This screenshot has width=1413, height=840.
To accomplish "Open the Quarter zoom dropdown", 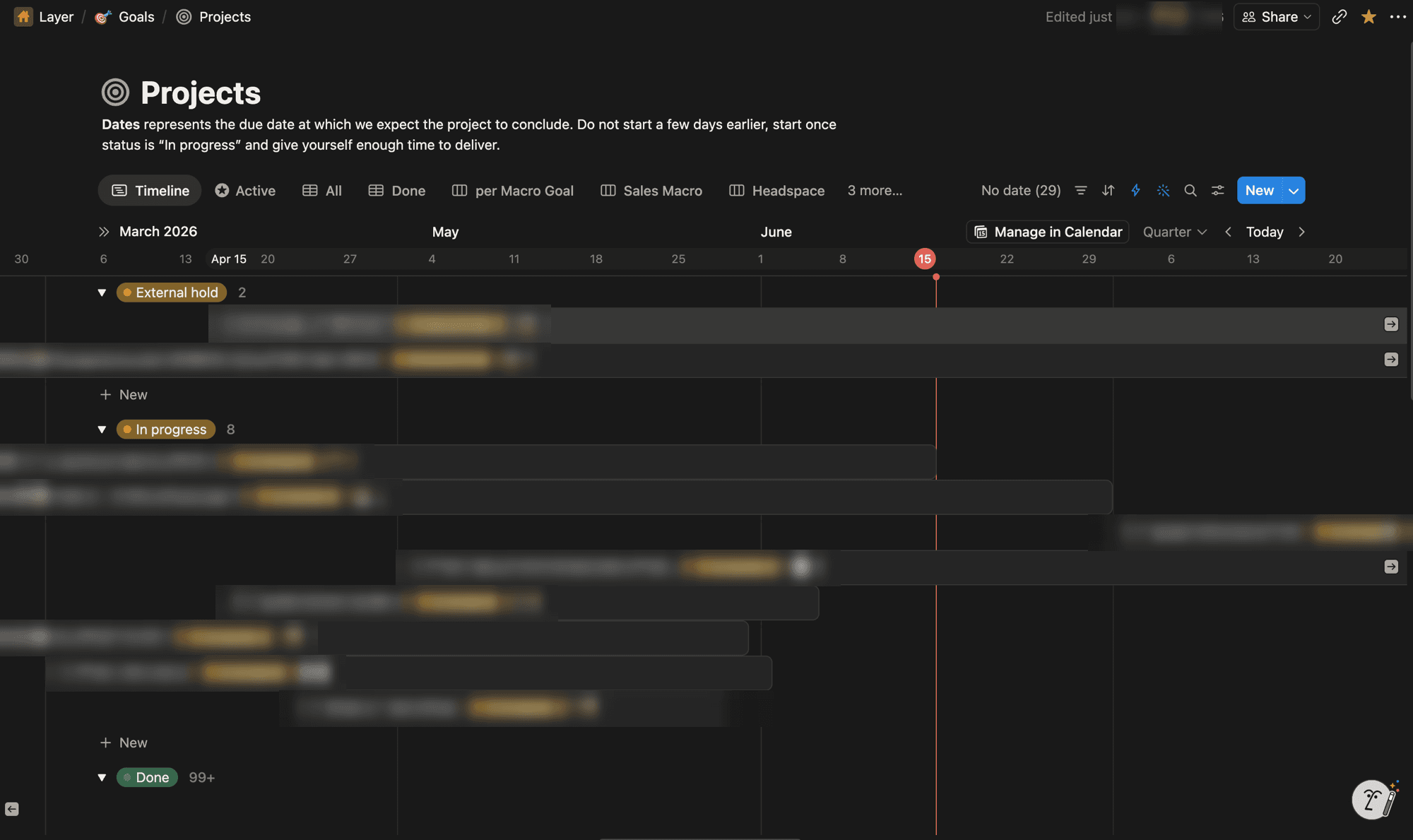I will [x=1175, y=232].
